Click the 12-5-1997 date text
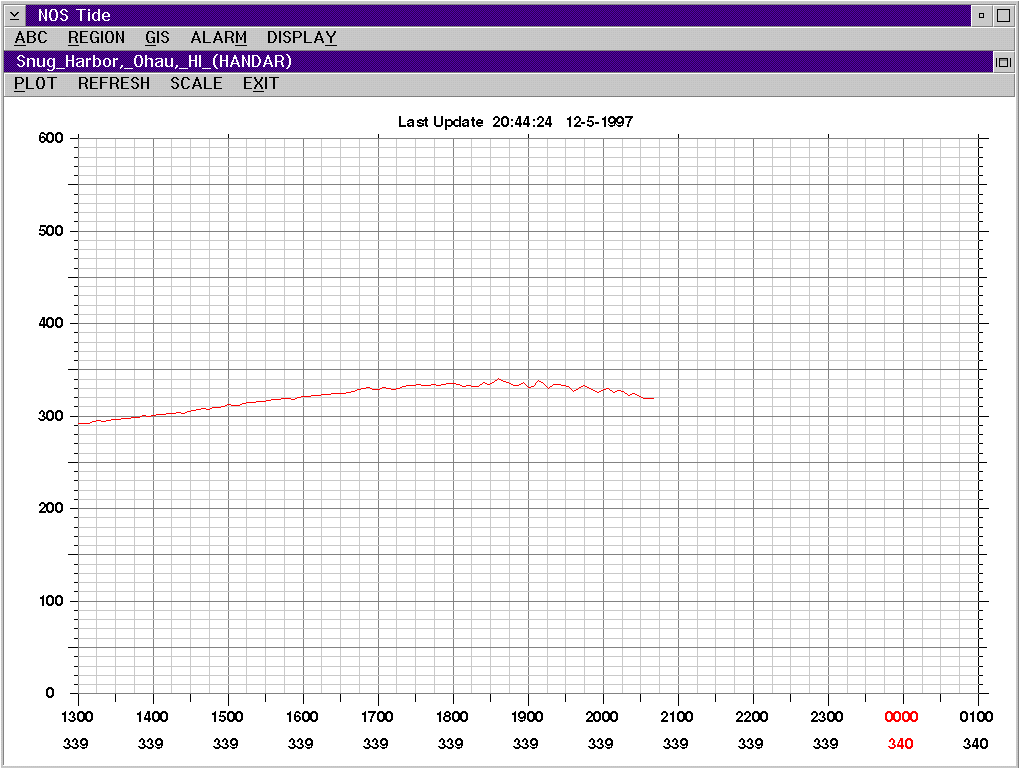This screenshot has width=1019, height=768. [x=599, y=122]
